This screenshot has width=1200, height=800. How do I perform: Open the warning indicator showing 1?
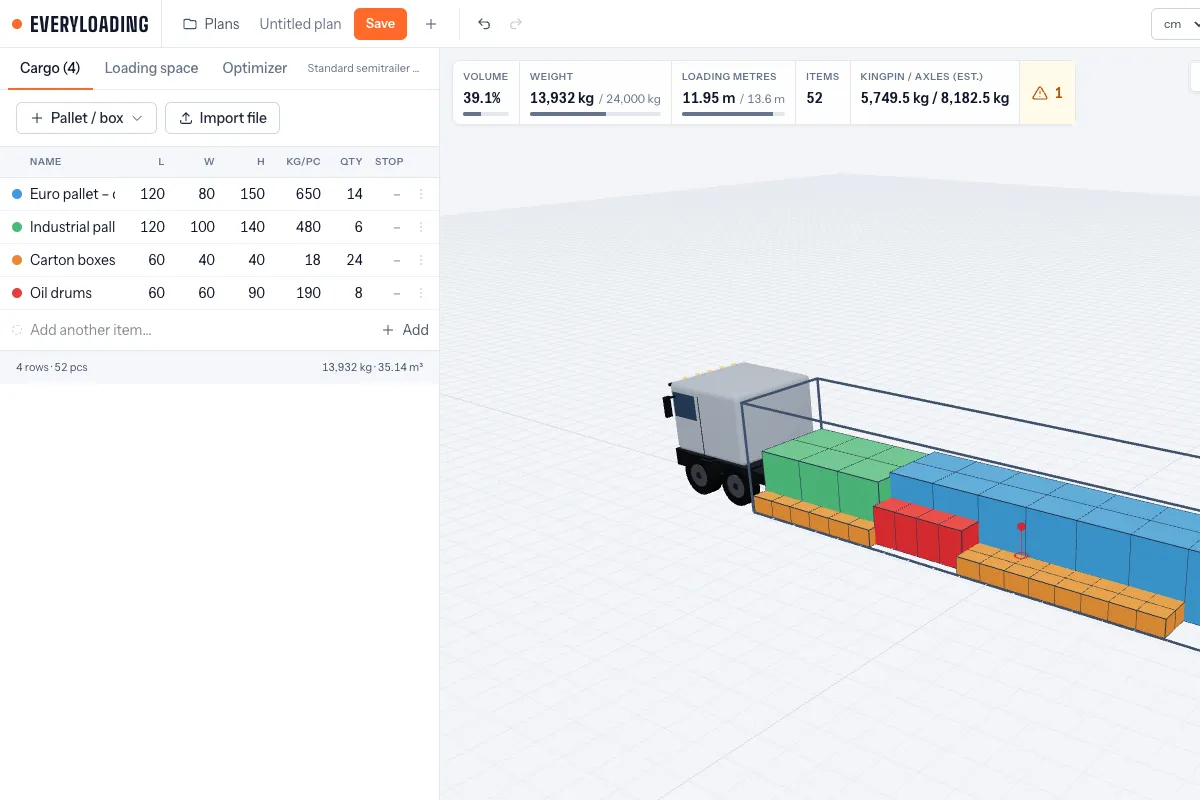pyautogui.click(x=1047, y=92)
